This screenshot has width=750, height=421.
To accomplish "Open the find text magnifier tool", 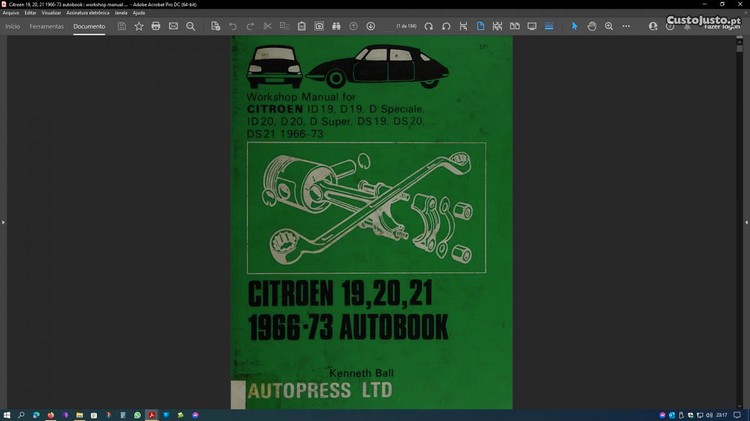I will (x=191, y=26).
